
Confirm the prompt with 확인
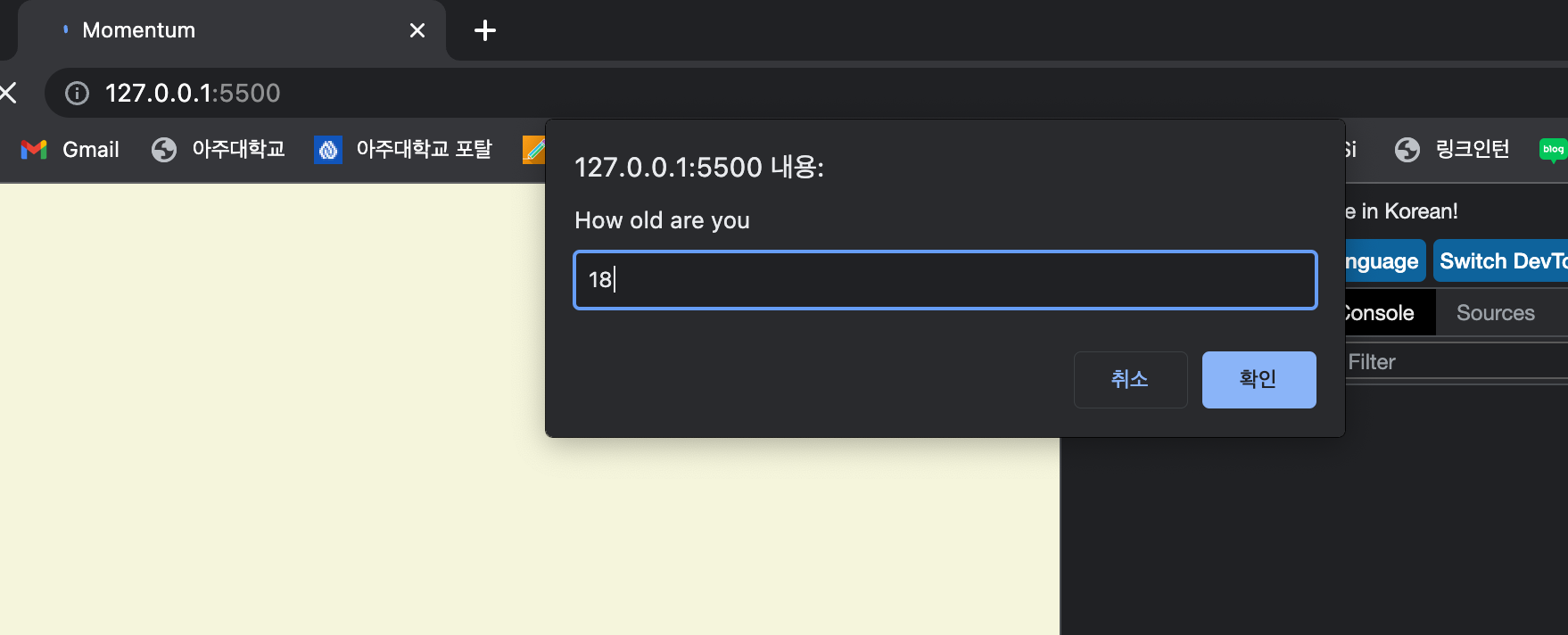(1259, 379)
